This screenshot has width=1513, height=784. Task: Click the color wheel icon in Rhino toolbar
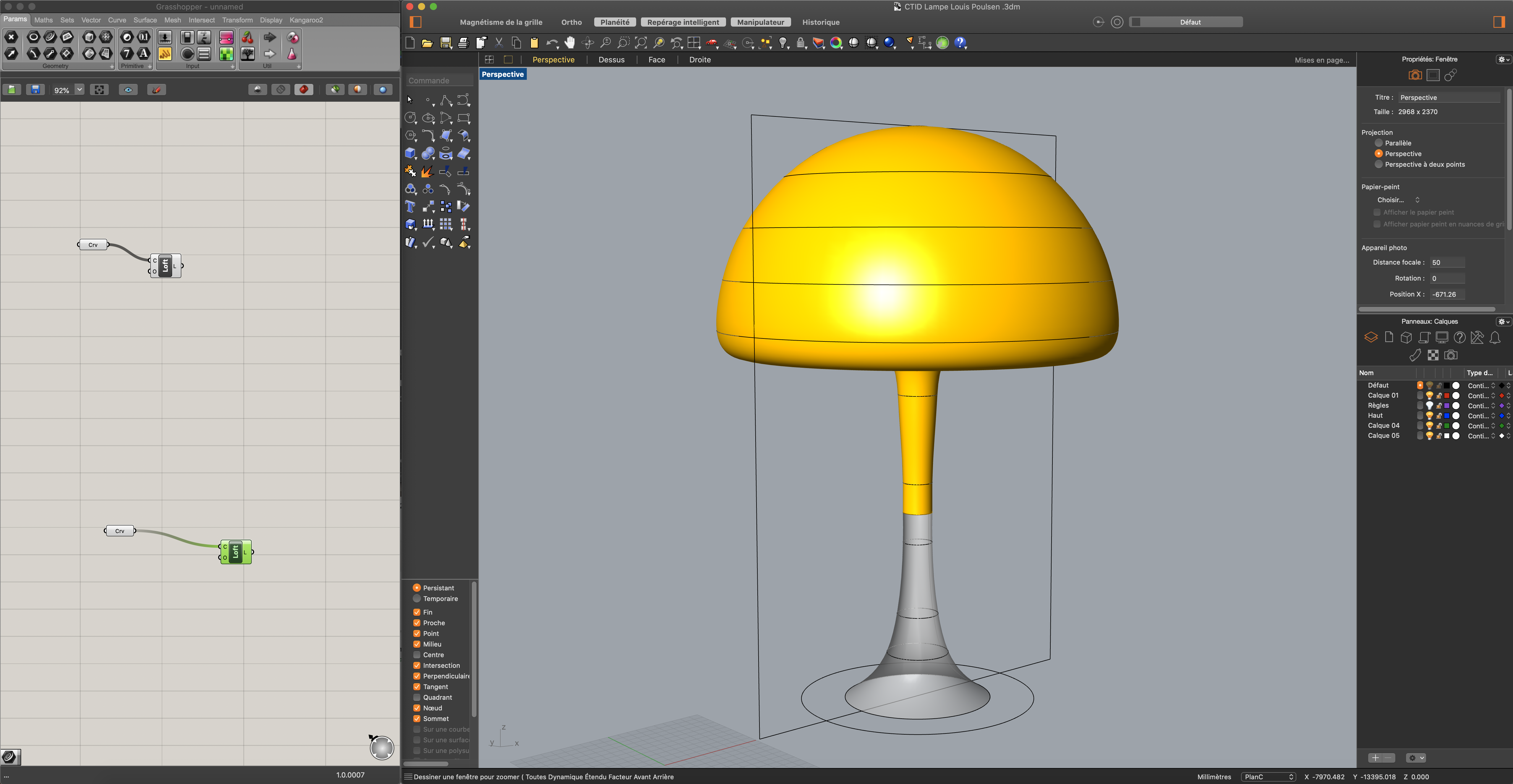click(836, 42)
